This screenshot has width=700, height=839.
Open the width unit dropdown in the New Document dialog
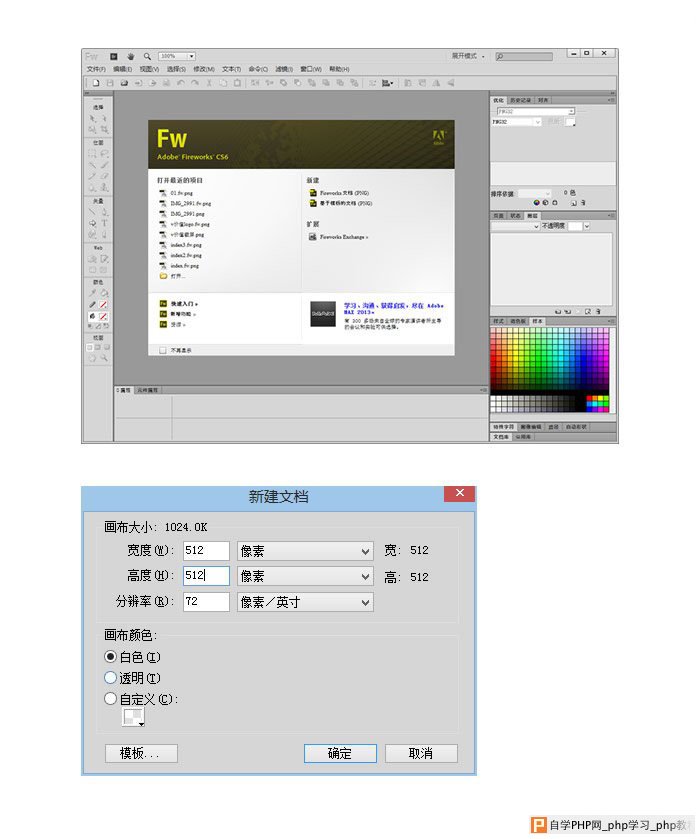305,551
